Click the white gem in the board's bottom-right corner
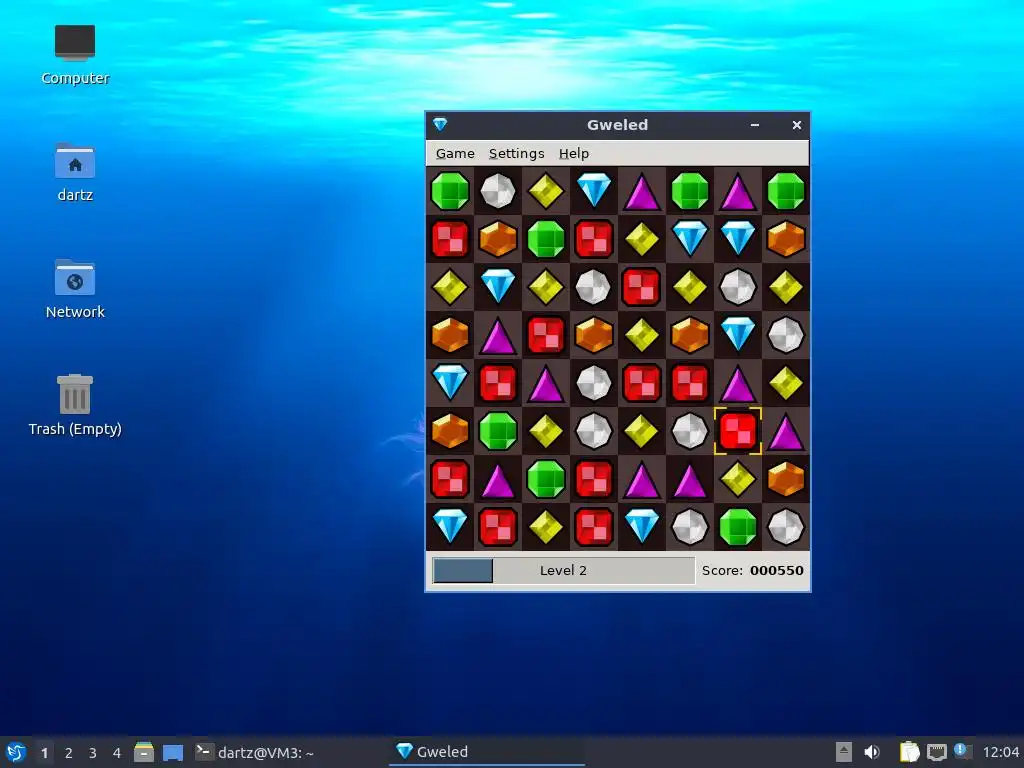1024x768 pixels. (x=786, y=526)
